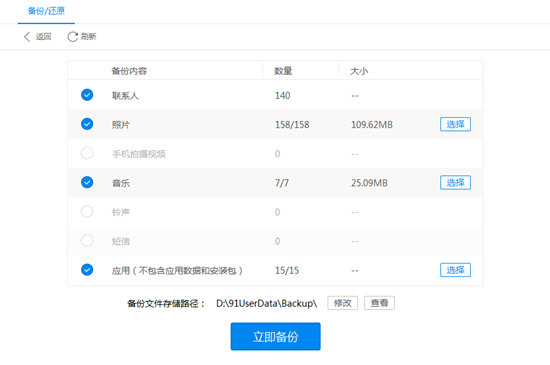550x365 pixels.
Task: Start backup with 立即备份 button
Action: [x=275, y=337]
